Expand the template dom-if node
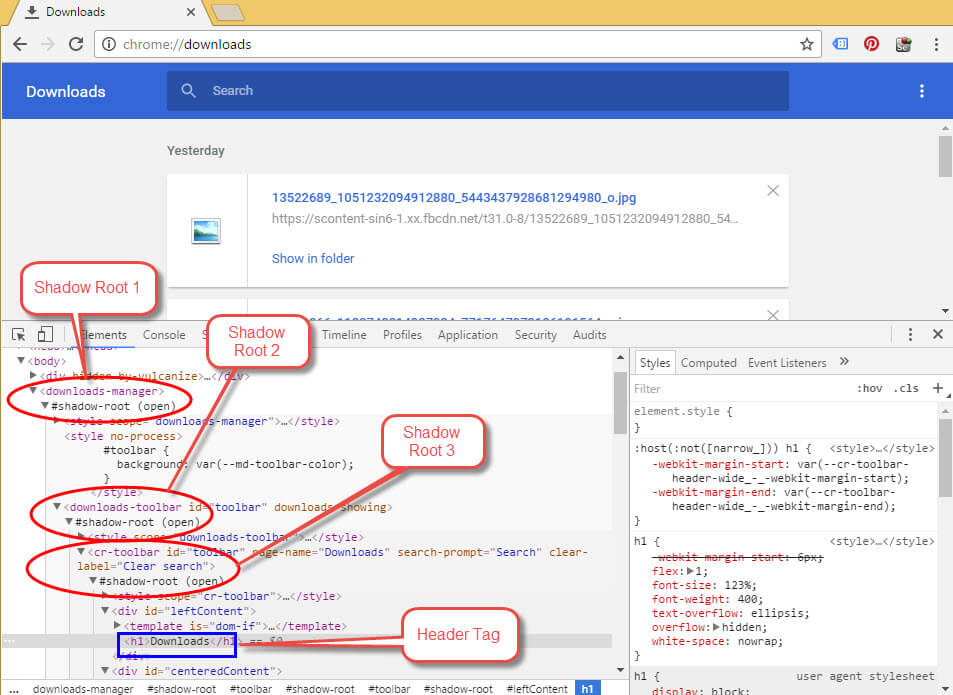Screen dimensions: 953x695 (x=117, y=625)
